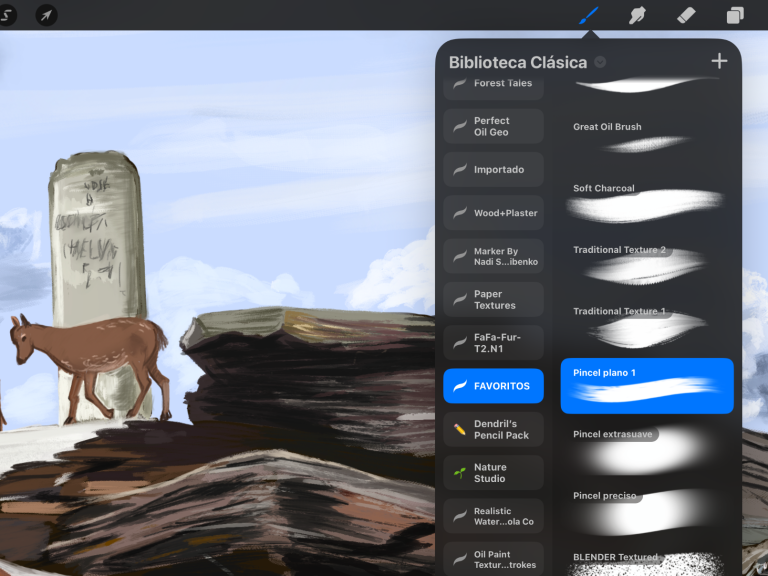The width and height of the screenshot is (768, 576).
Task: Choose the Traditional Texture 2 brush
Action: point(647,263)
